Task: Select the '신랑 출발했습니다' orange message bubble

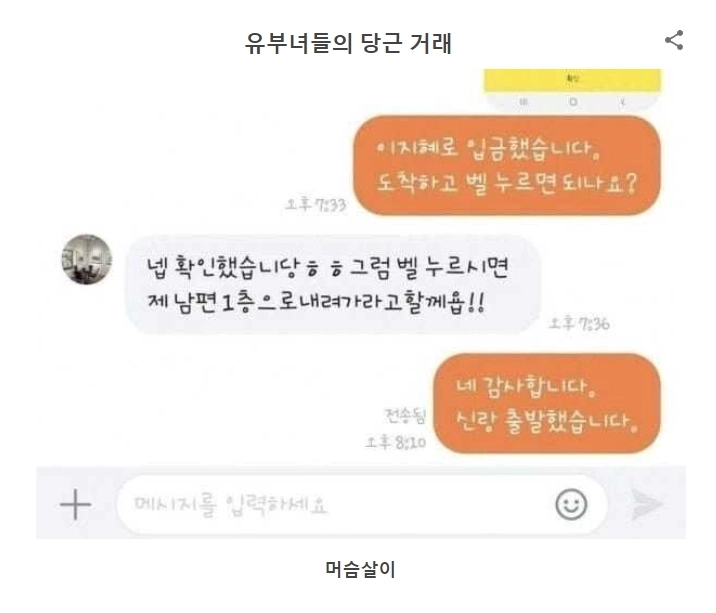Action: pos(547,403)
